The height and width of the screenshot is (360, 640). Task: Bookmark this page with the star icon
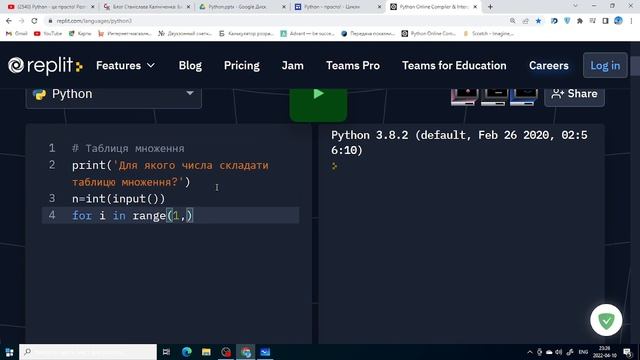(x=538, y=21)
